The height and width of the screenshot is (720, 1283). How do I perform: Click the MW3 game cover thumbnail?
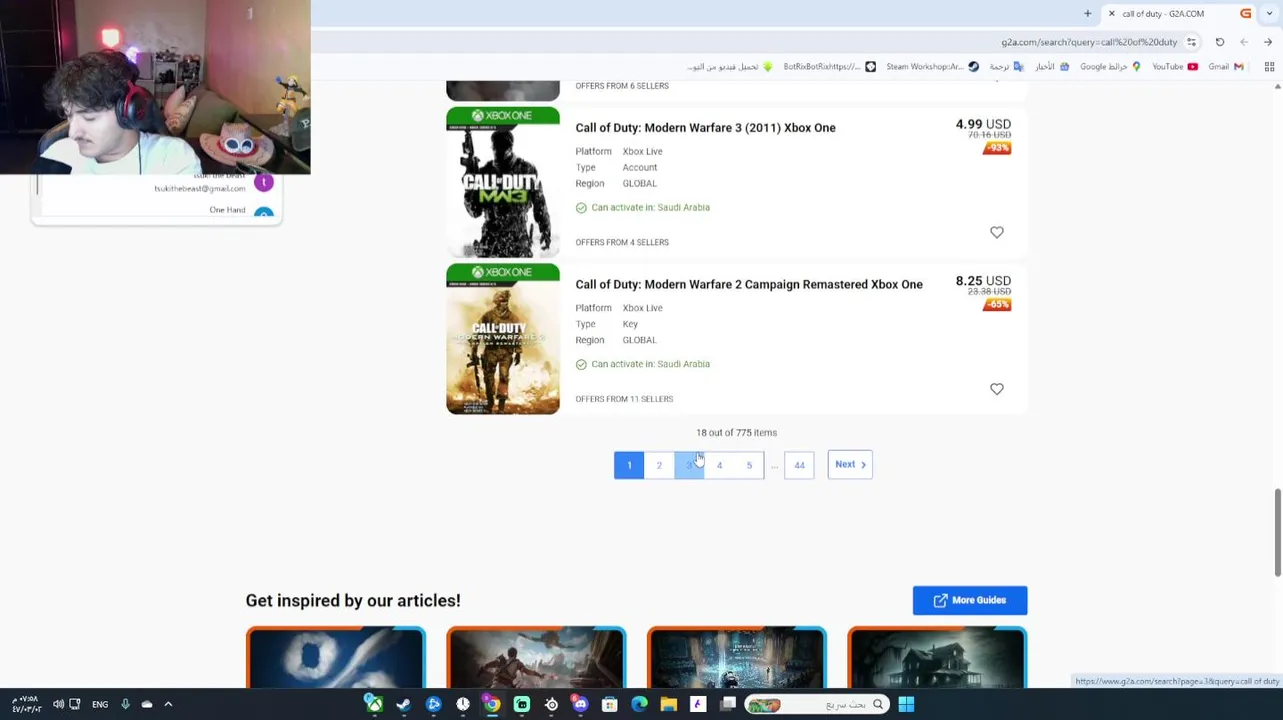[503, 182]
